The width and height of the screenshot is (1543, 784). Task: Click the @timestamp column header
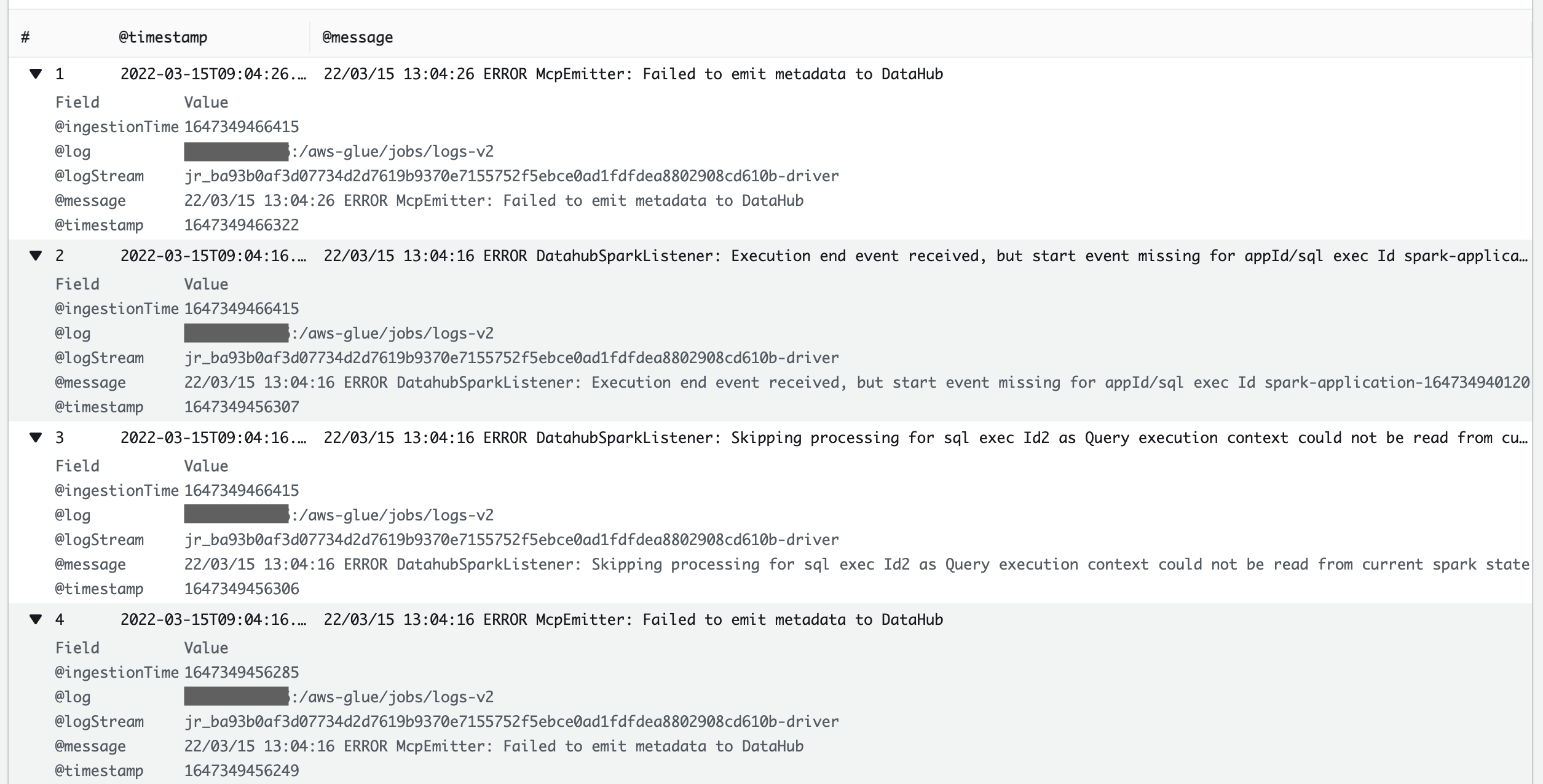coord(162,37)
